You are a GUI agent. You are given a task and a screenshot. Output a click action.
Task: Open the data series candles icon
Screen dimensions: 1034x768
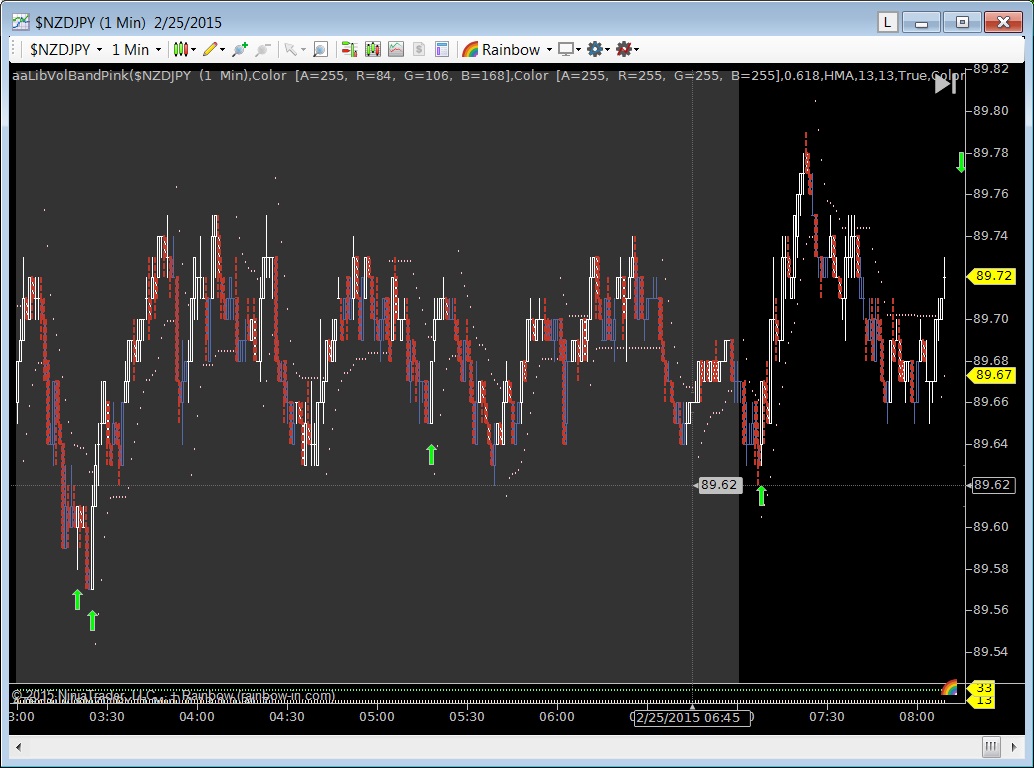[x=373, y=49]
